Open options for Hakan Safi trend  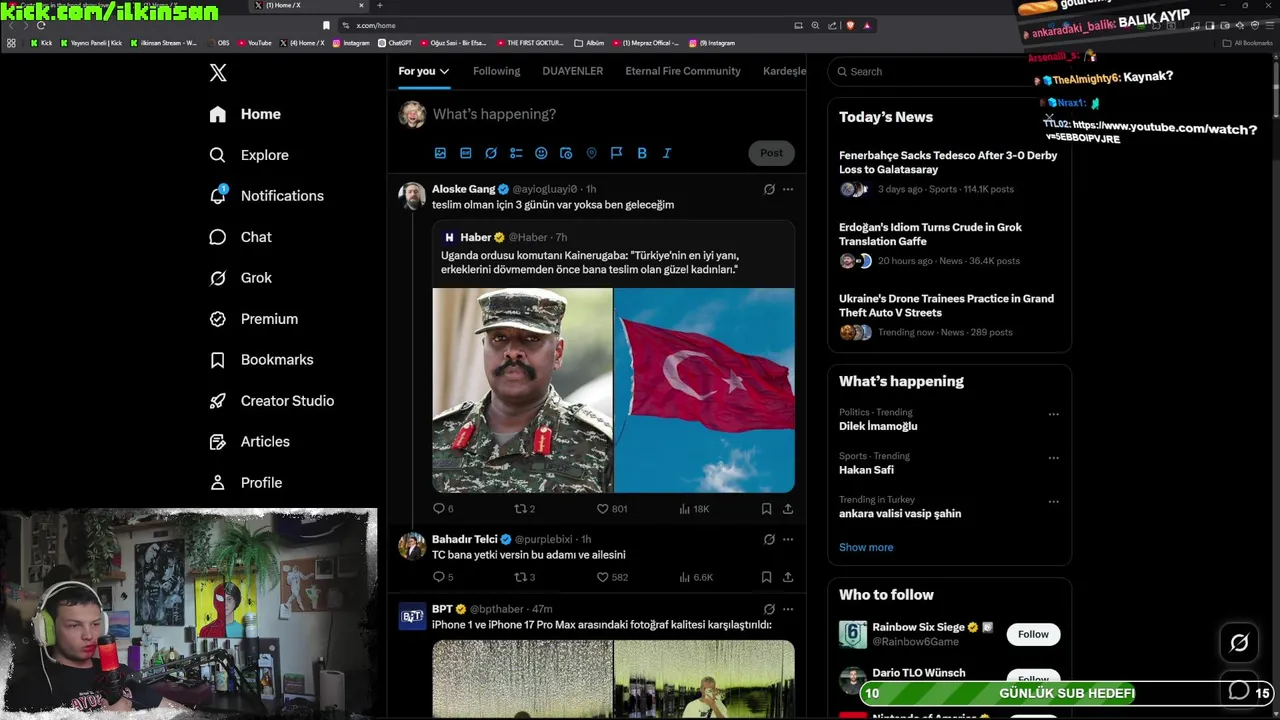point(1053,458)
